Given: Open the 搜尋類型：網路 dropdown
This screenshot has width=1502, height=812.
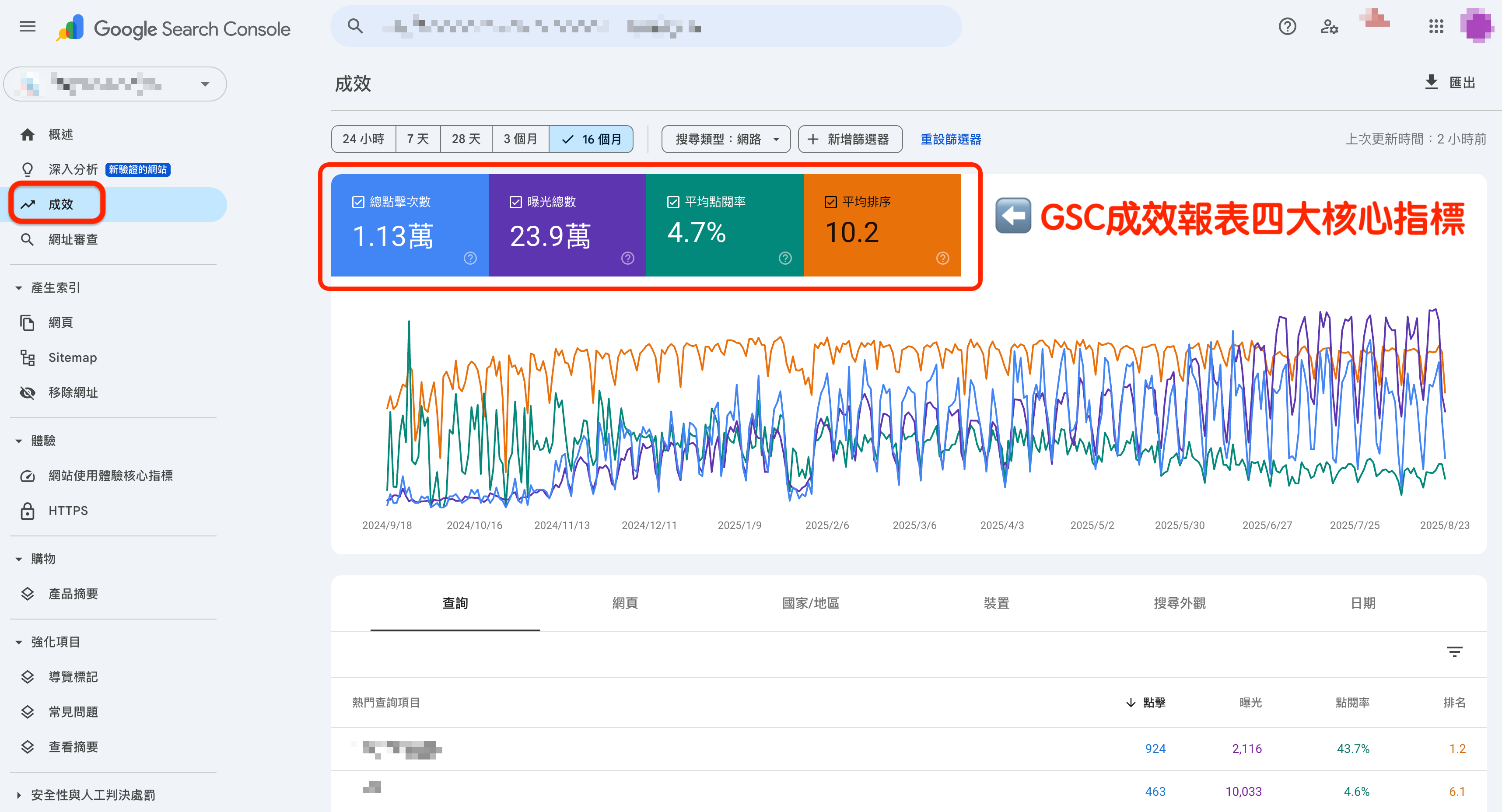Looking at the screenshot, I should [x=726, y=139].
